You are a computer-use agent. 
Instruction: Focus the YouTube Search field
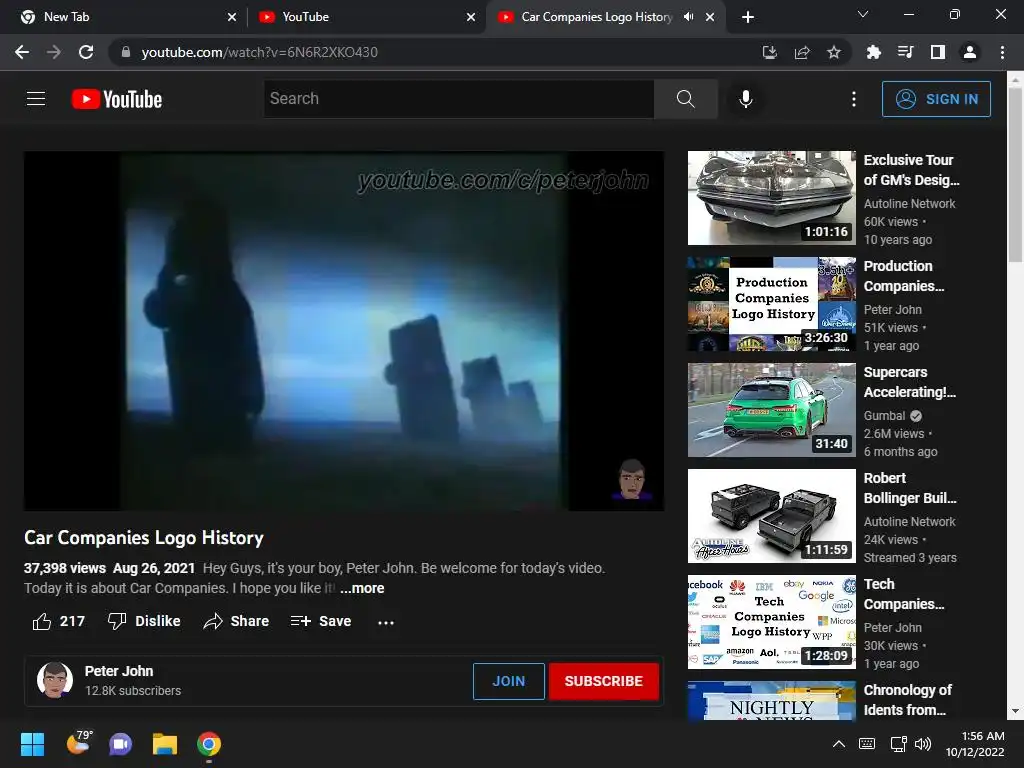click(459, 99)
